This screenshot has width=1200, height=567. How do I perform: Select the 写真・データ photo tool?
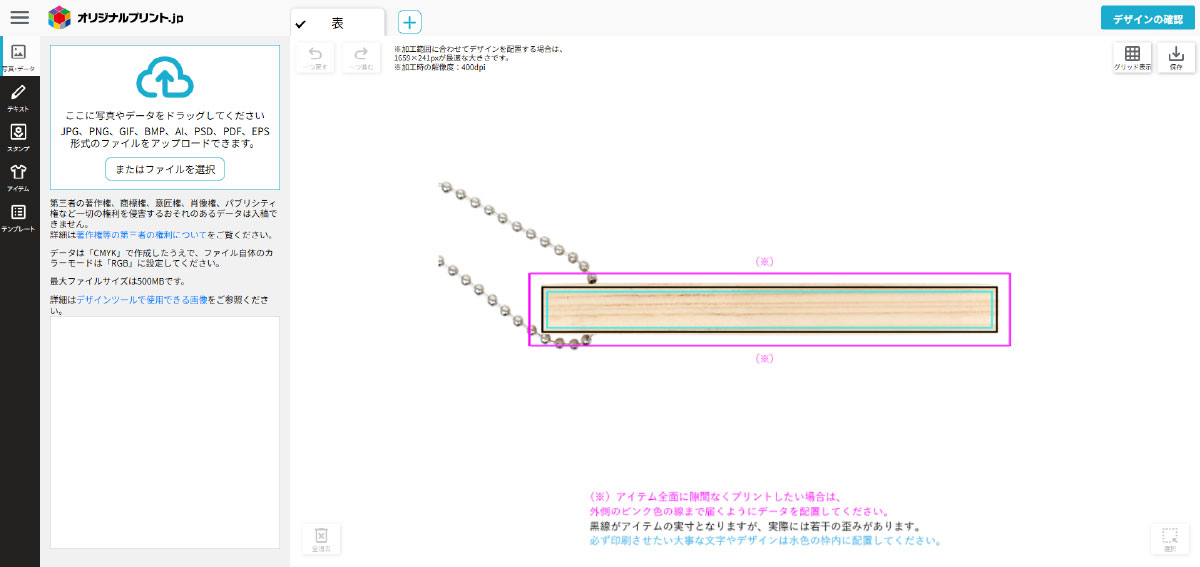click(x=19, y=57)
